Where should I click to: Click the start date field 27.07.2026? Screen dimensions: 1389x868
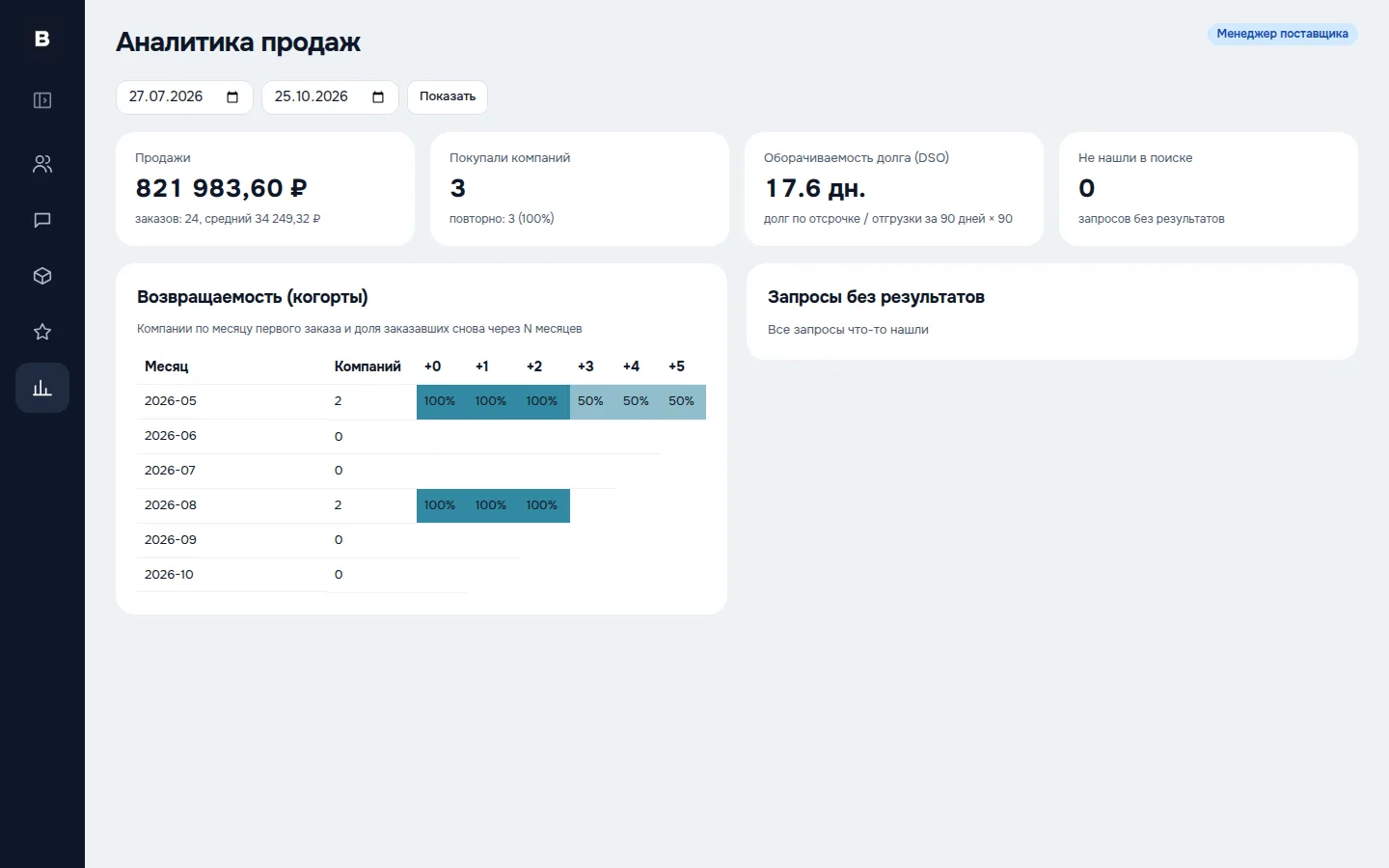click(184, 96)
